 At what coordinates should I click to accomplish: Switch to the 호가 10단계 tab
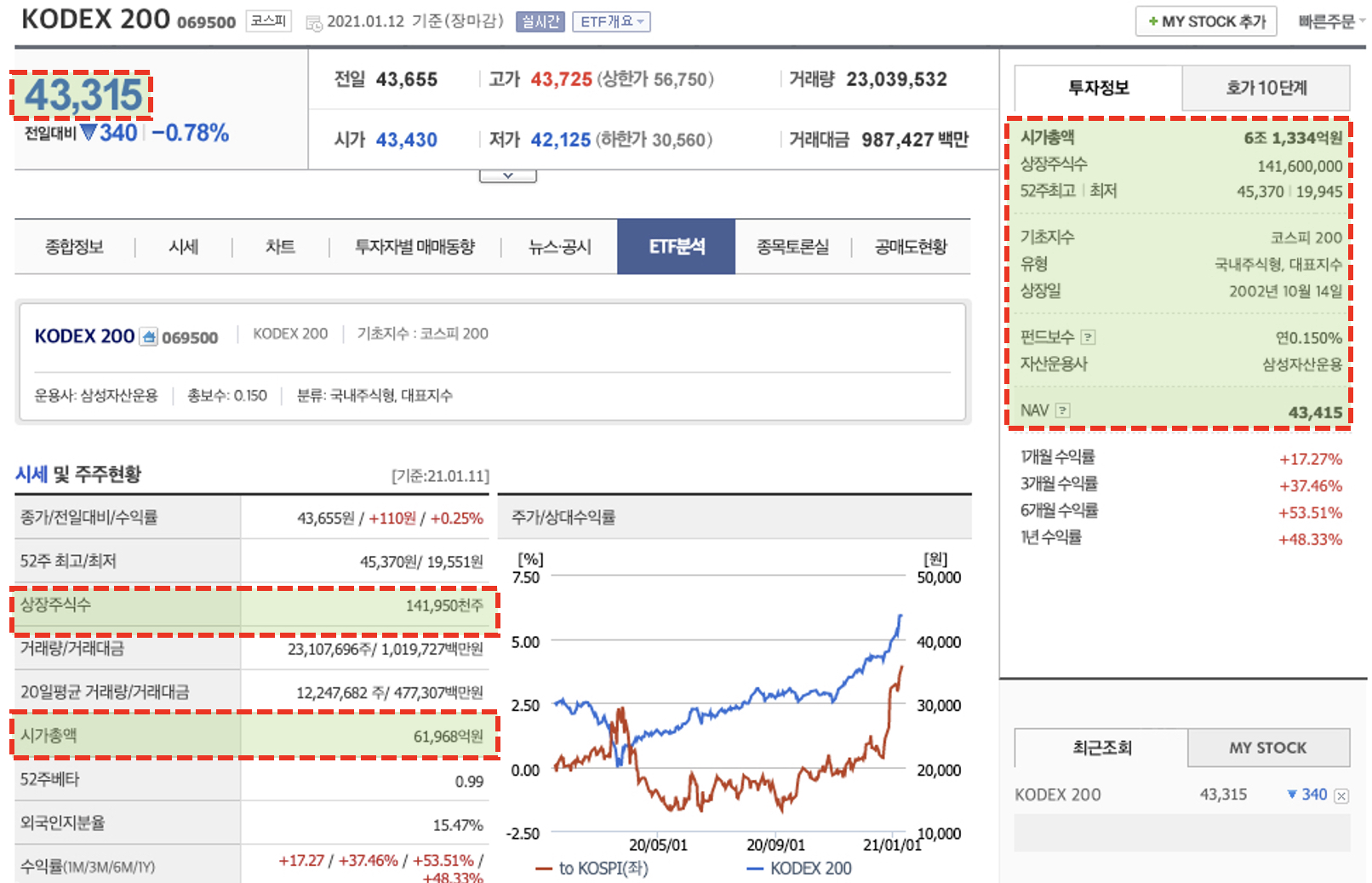click(x=1266, y=88)
